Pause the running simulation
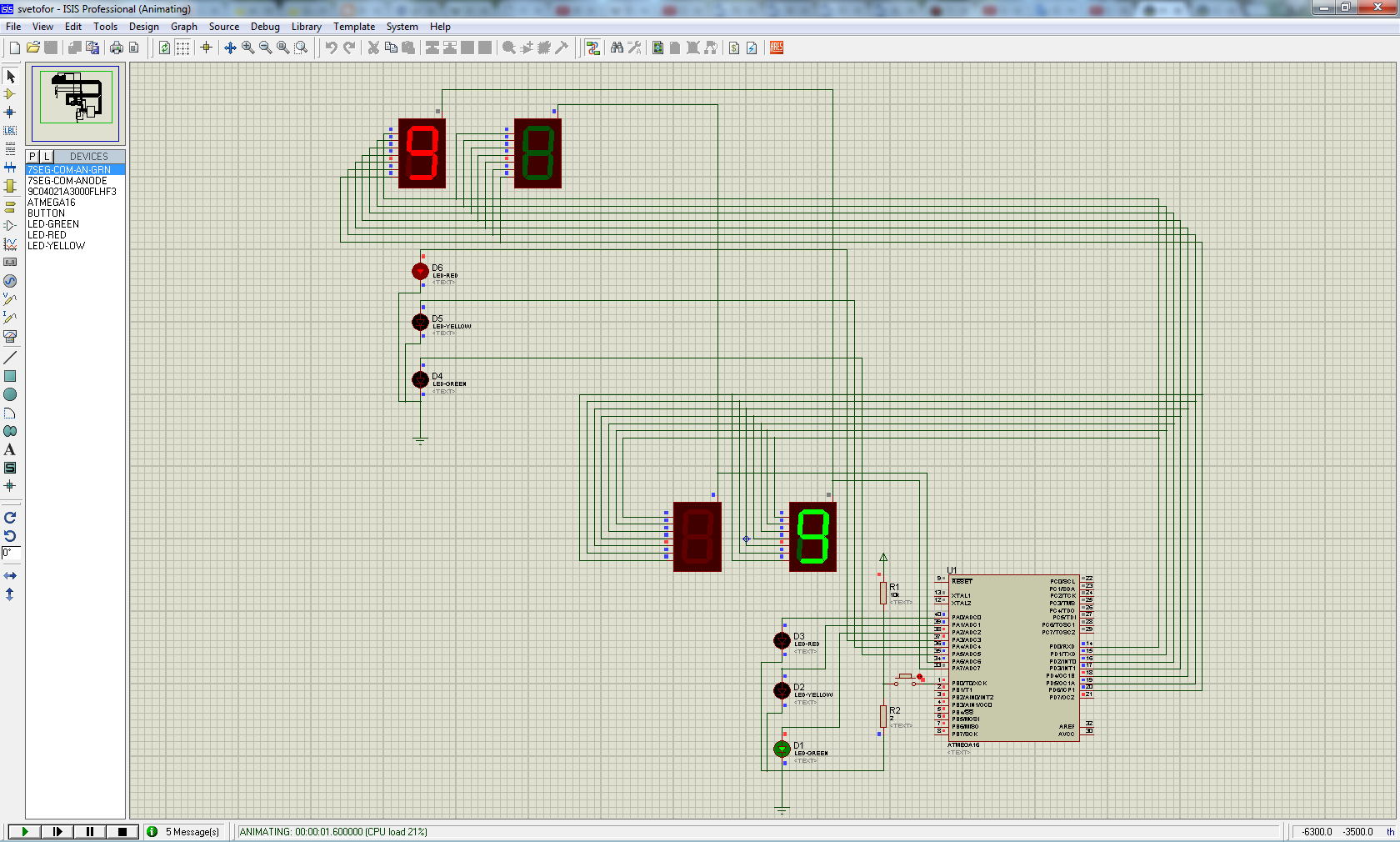1400x842 pixels. (x=89, y=831)
